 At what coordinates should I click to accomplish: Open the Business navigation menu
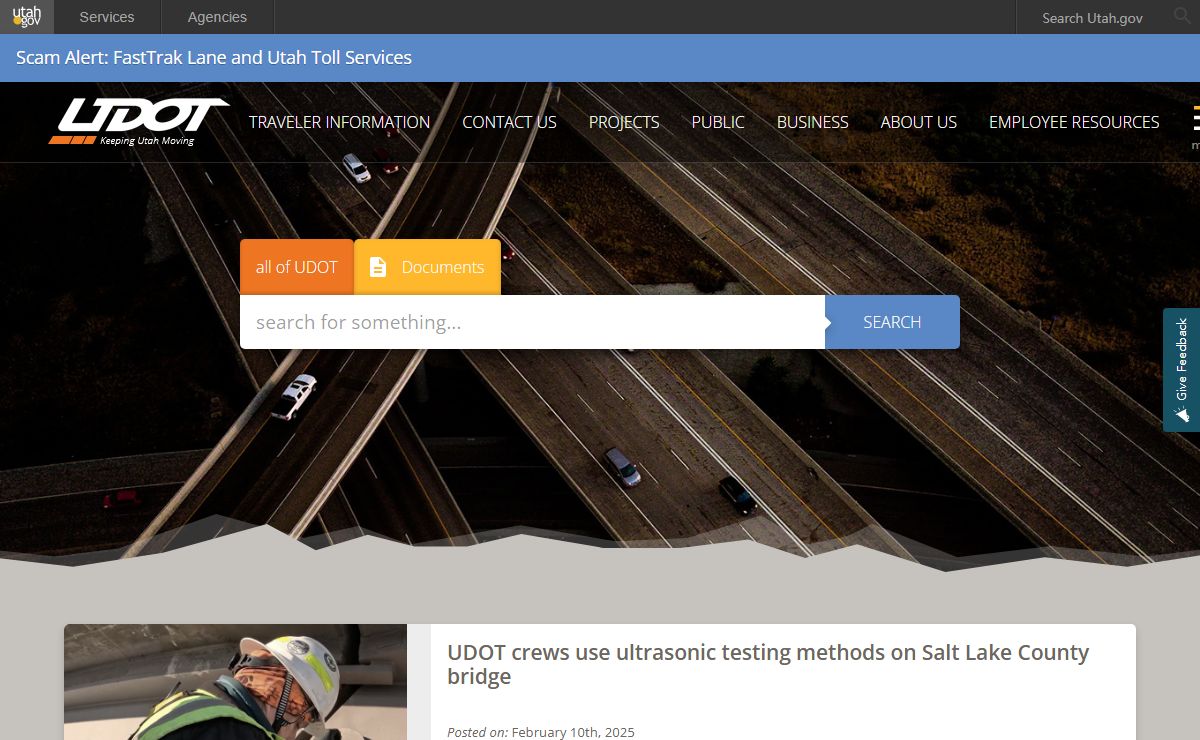813,122
